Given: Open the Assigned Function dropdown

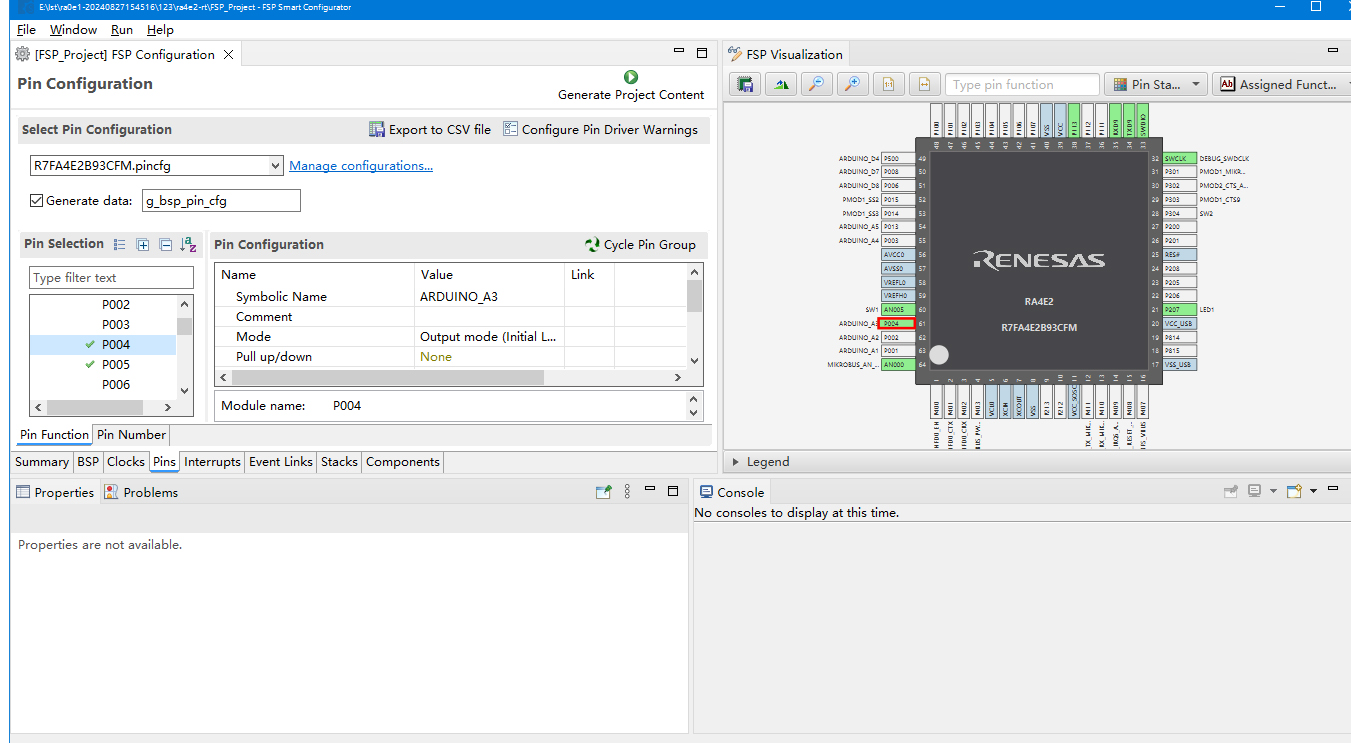Looking at the screenshot, I should tap(1280, 85).
